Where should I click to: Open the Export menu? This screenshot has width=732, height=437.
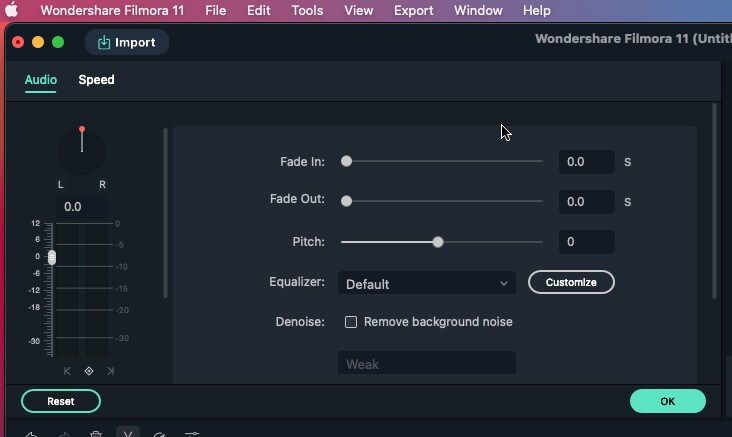click(413, 10)
